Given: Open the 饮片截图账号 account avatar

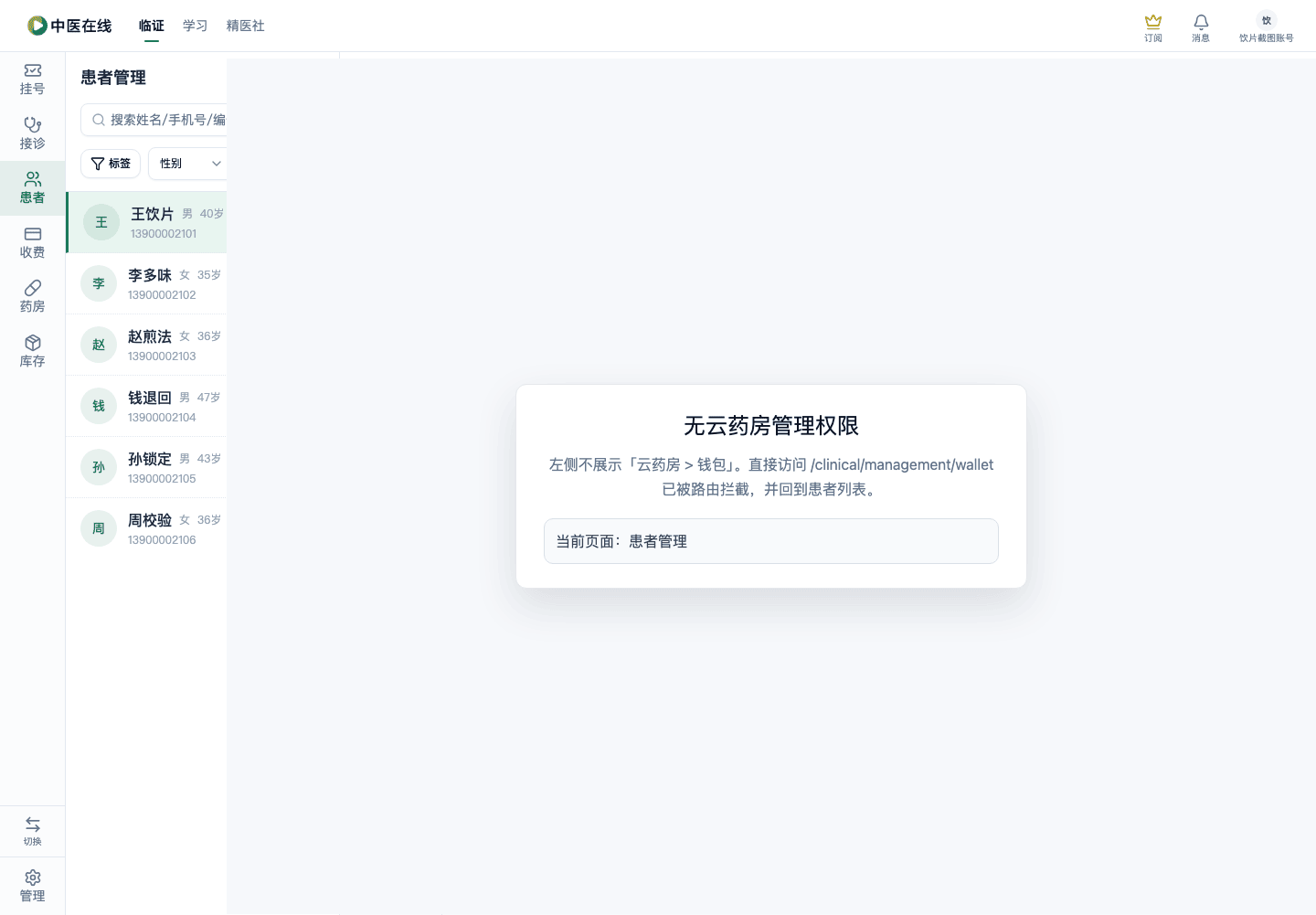Looking at the screenshot, I should point(1267,27).
